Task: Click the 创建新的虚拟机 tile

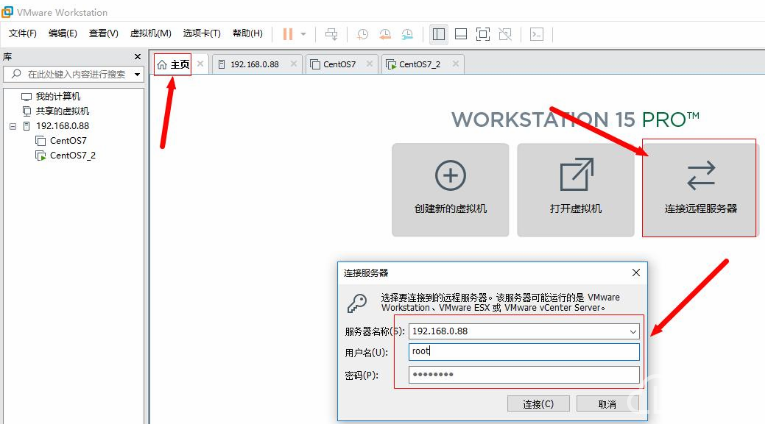Action: click(x=450, y=190)
